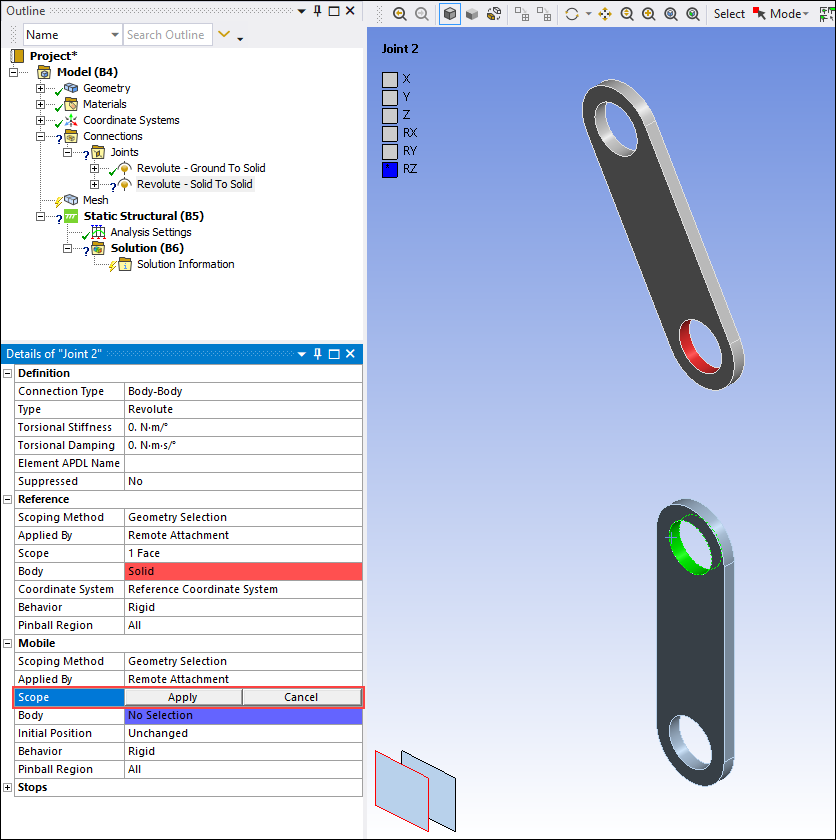Click the Box Zoom tool icon
Screen dimensions: 836x840
[649, 14]
